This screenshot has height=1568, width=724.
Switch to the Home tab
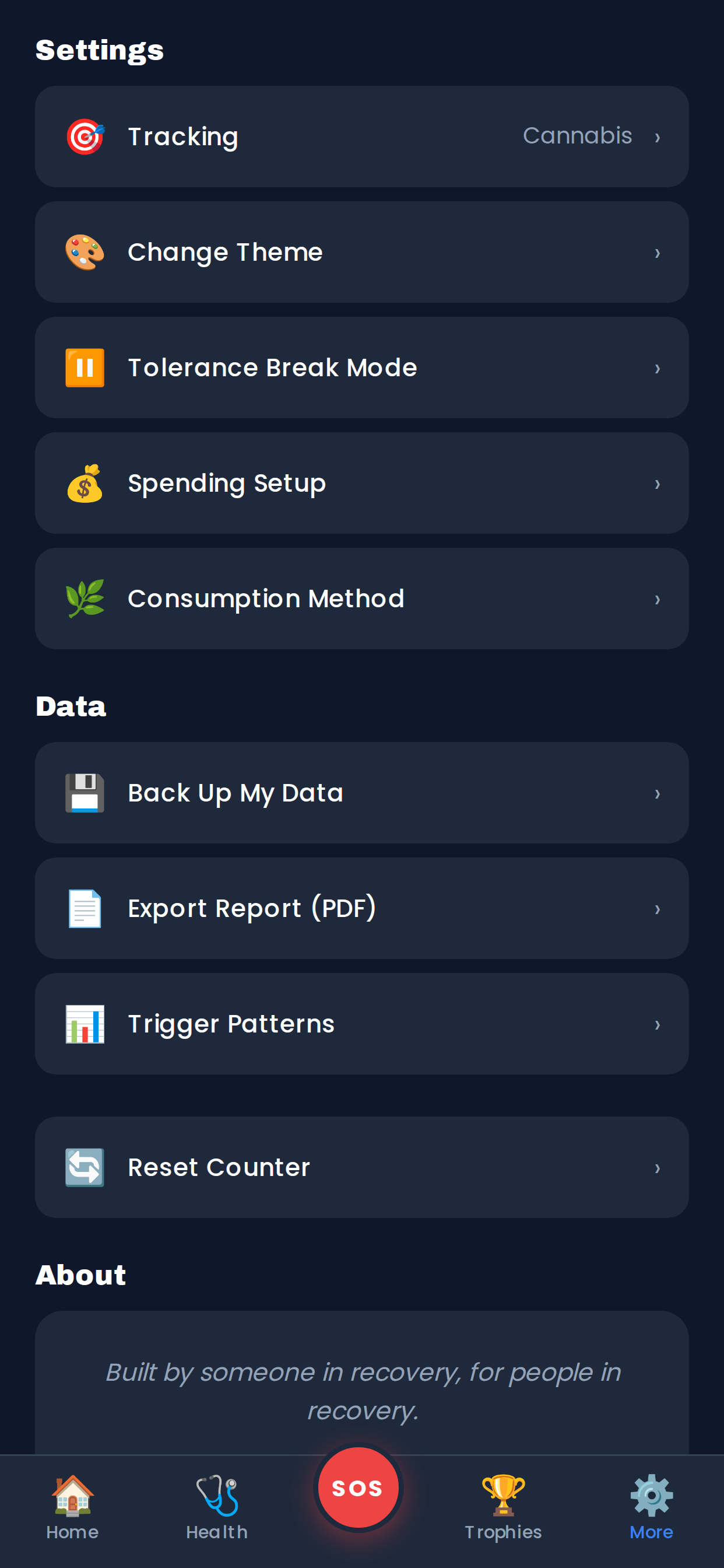pyautogui.click(x=72, y=1507)
